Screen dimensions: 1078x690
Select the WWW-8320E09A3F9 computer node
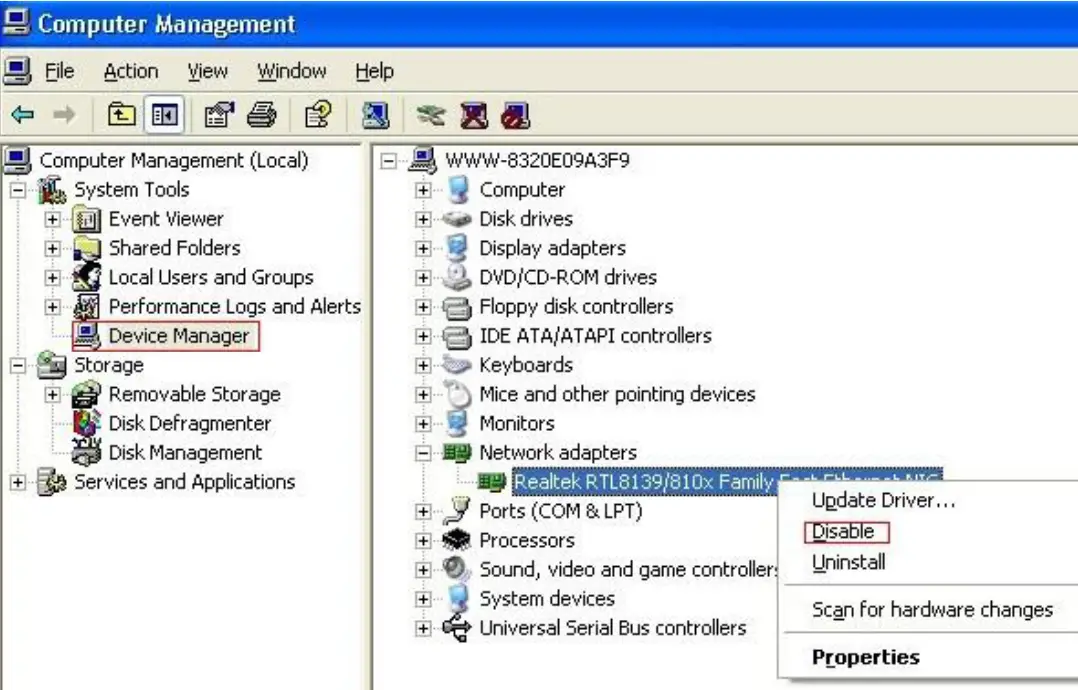pyautogui.click(x=538, y=161)
